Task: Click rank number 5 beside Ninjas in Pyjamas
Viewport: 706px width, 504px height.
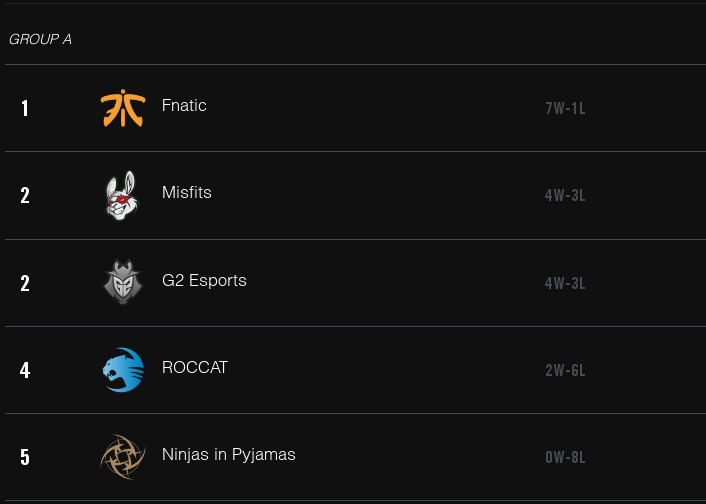Action: [x=25, y=457]
